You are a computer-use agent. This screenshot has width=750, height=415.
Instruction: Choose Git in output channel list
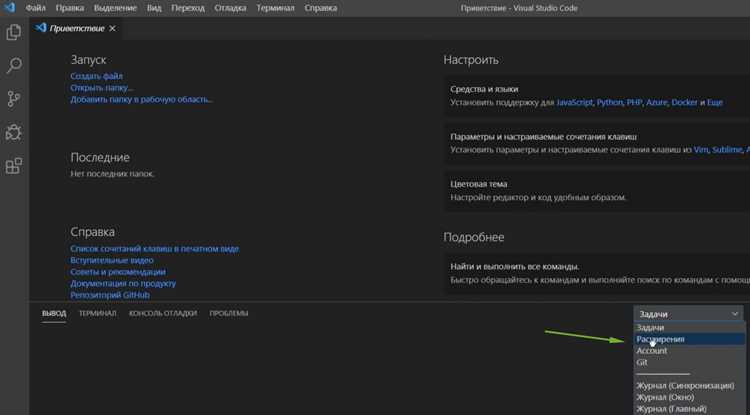pyautogui.click(x=690, y=362)
